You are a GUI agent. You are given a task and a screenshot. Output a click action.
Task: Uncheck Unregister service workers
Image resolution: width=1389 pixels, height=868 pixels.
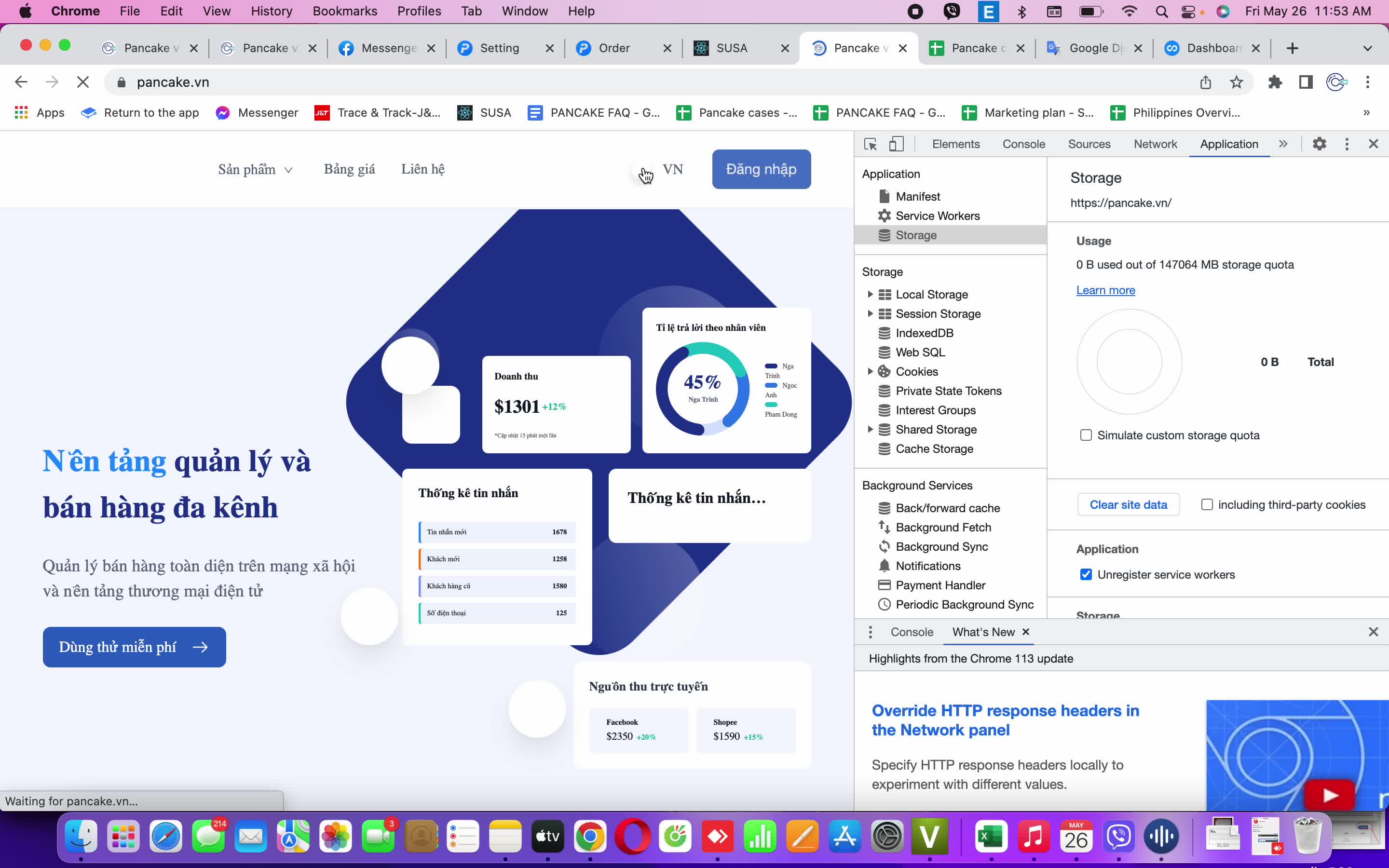pos(1085,575)
